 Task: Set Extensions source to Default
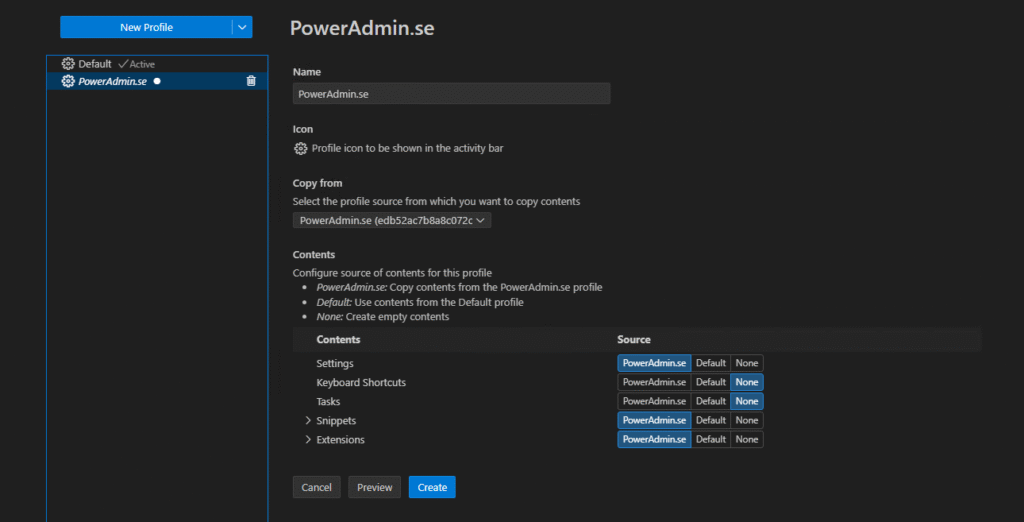click(711, 439)
